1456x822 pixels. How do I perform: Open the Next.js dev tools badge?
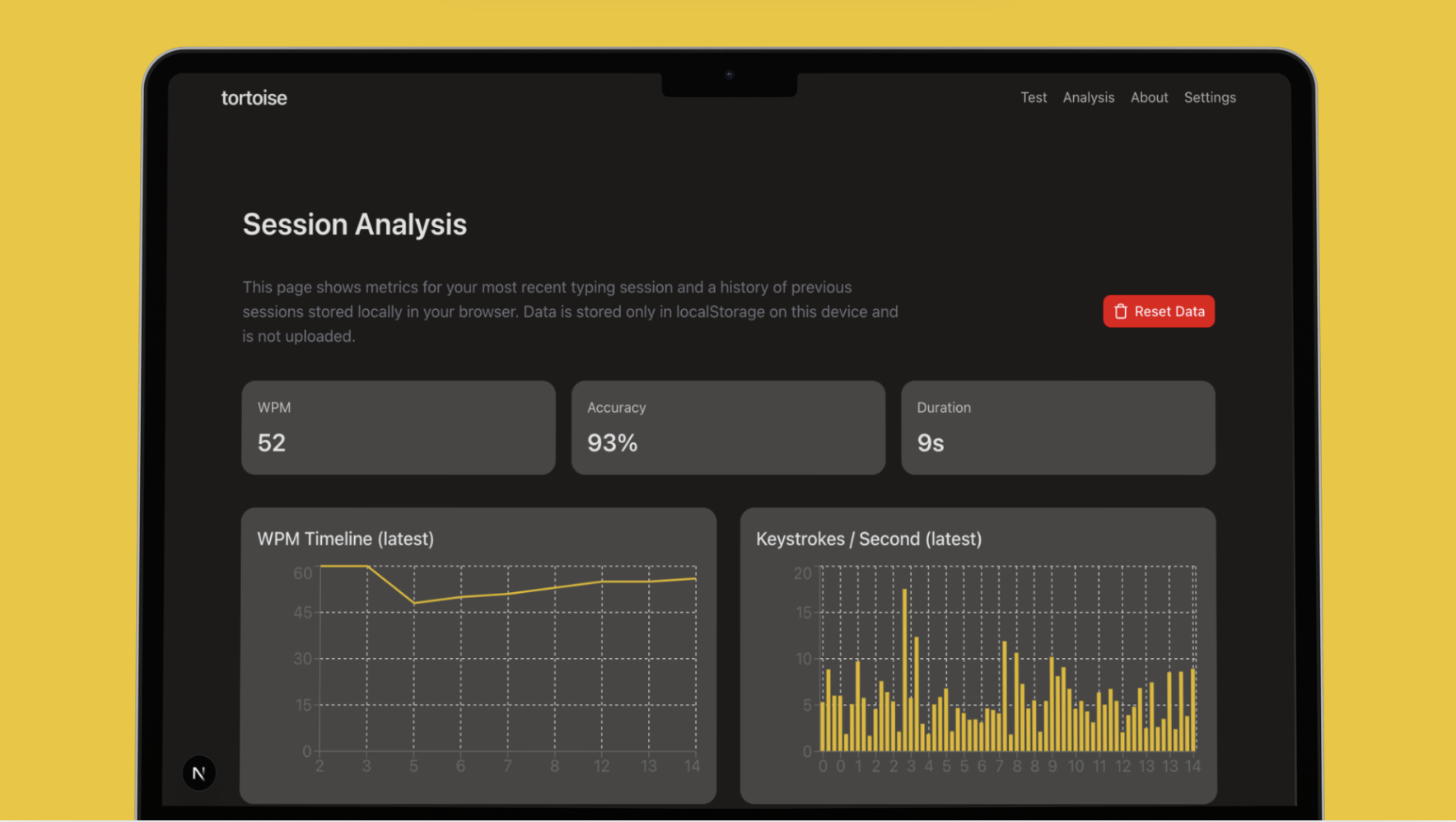pos(198,773)
